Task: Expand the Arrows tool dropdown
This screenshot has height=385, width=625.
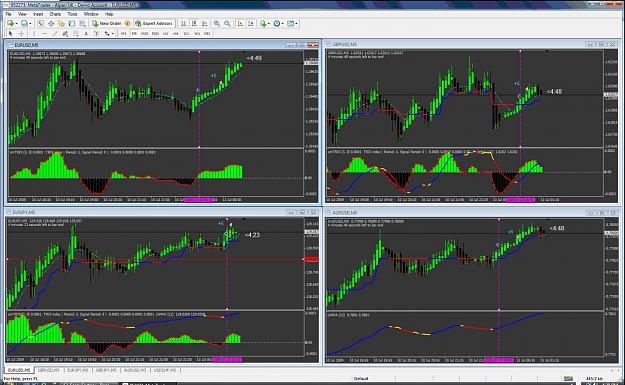Action: coord(113,33)
